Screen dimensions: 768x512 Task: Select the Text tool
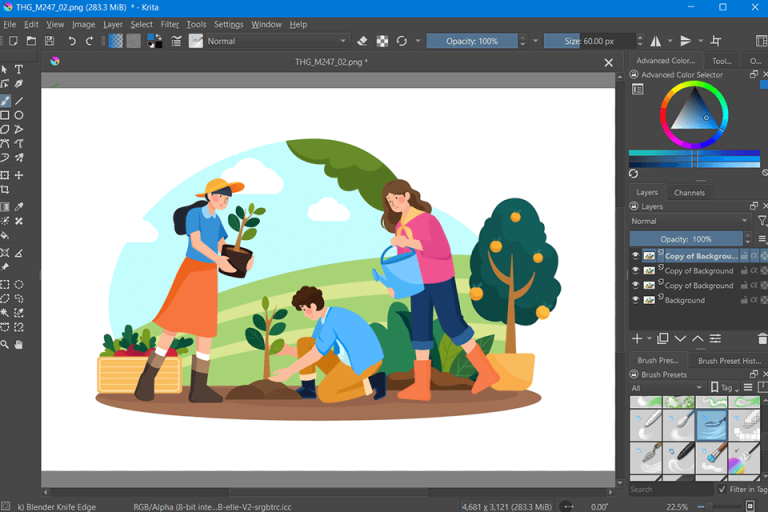(19, 70)
